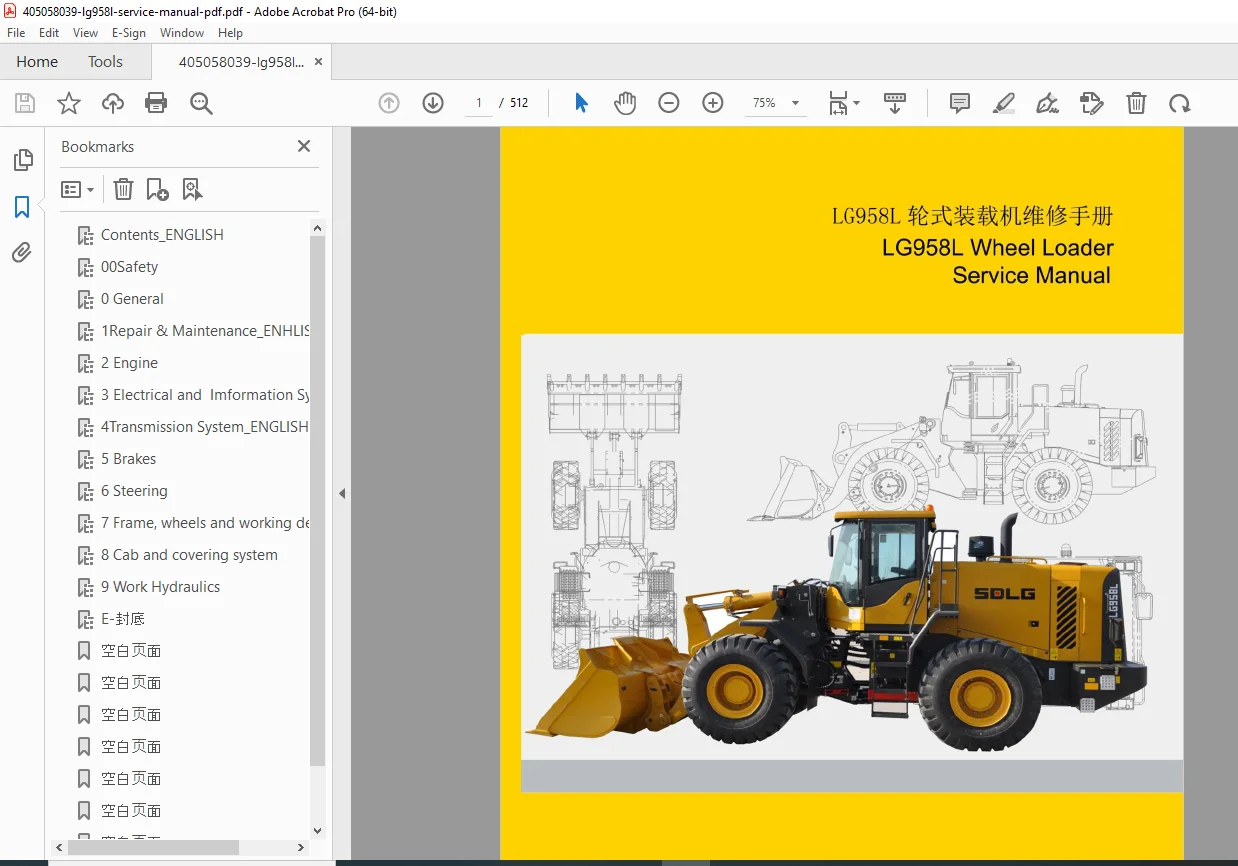Open the 6 Steering bookmark

tap(134, 491)
